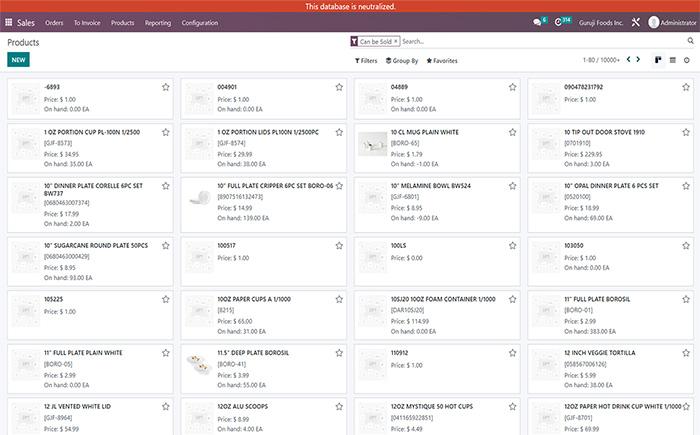Open the Reporting menu
The height and width of the screenshot is (435, 700).
point(158,23)
